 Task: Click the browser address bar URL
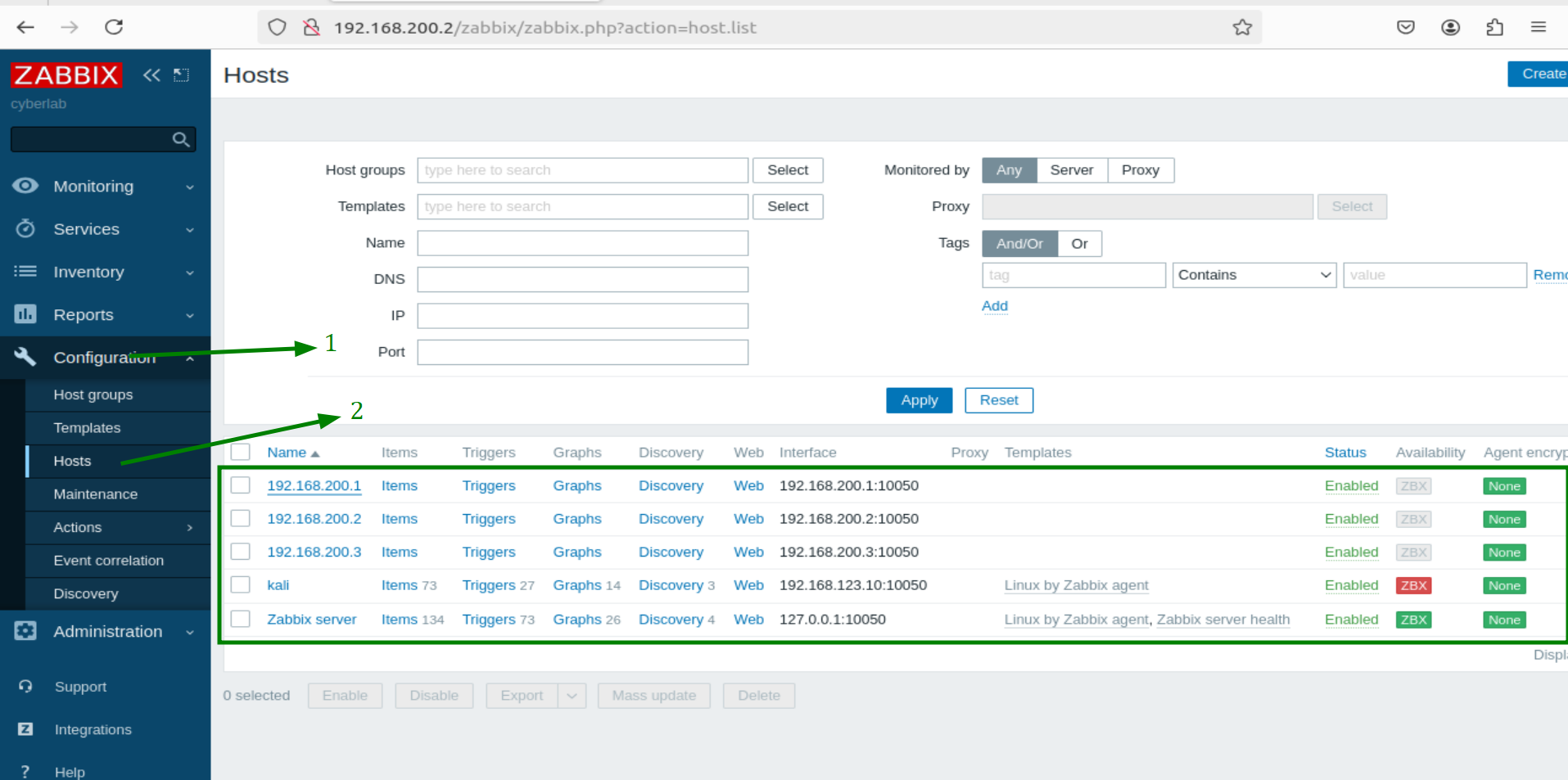(545, 28)
